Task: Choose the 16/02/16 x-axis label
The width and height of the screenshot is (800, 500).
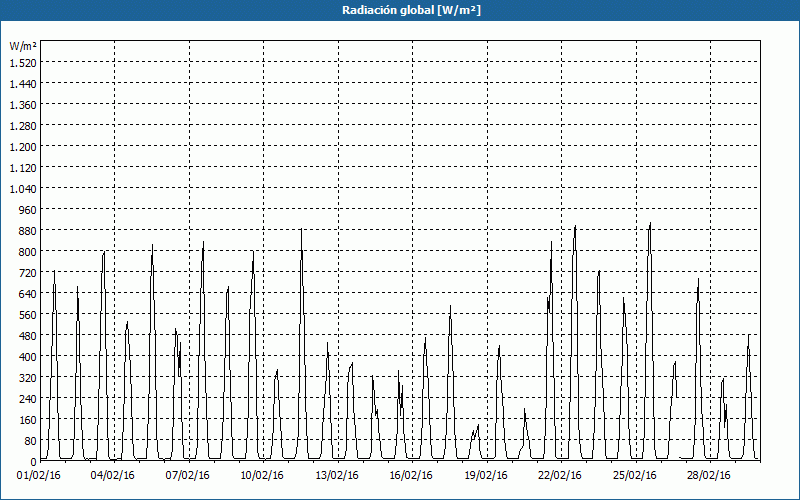Action: 411,475
